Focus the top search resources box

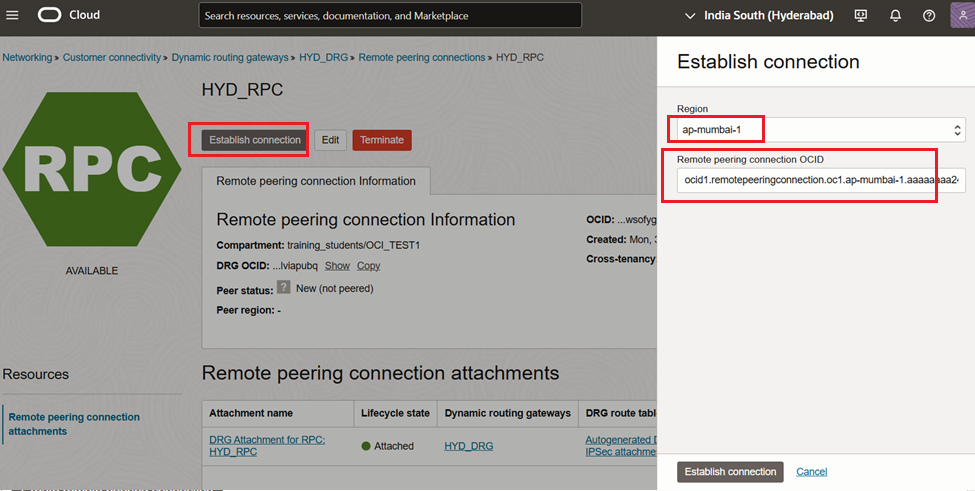[x=390, y=16]
